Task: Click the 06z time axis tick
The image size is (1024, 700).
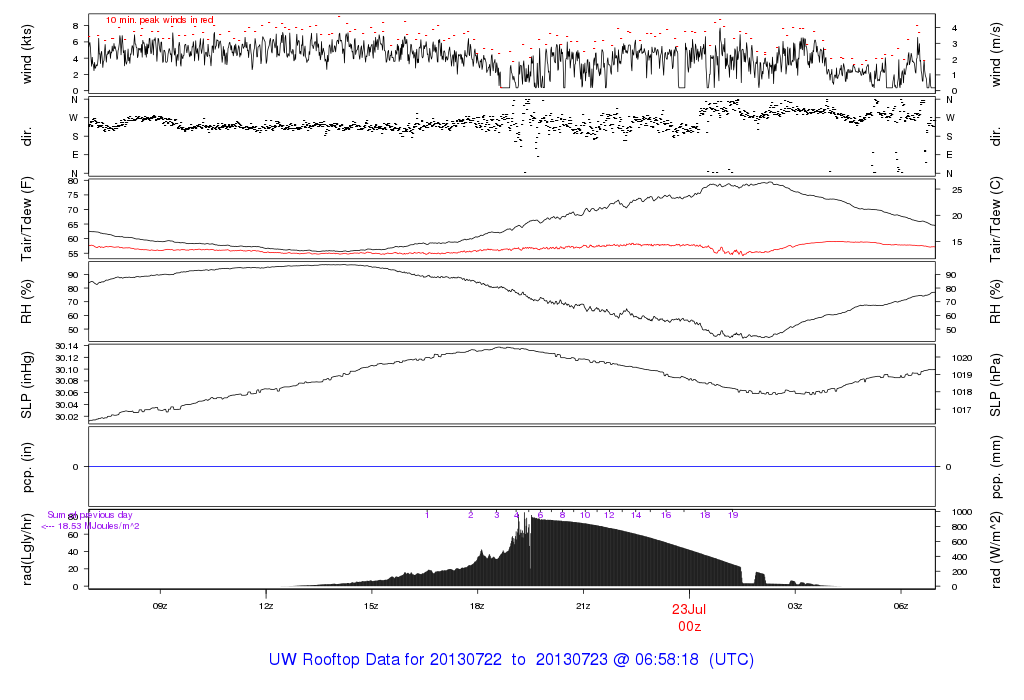Action: [x=901, y=606]
